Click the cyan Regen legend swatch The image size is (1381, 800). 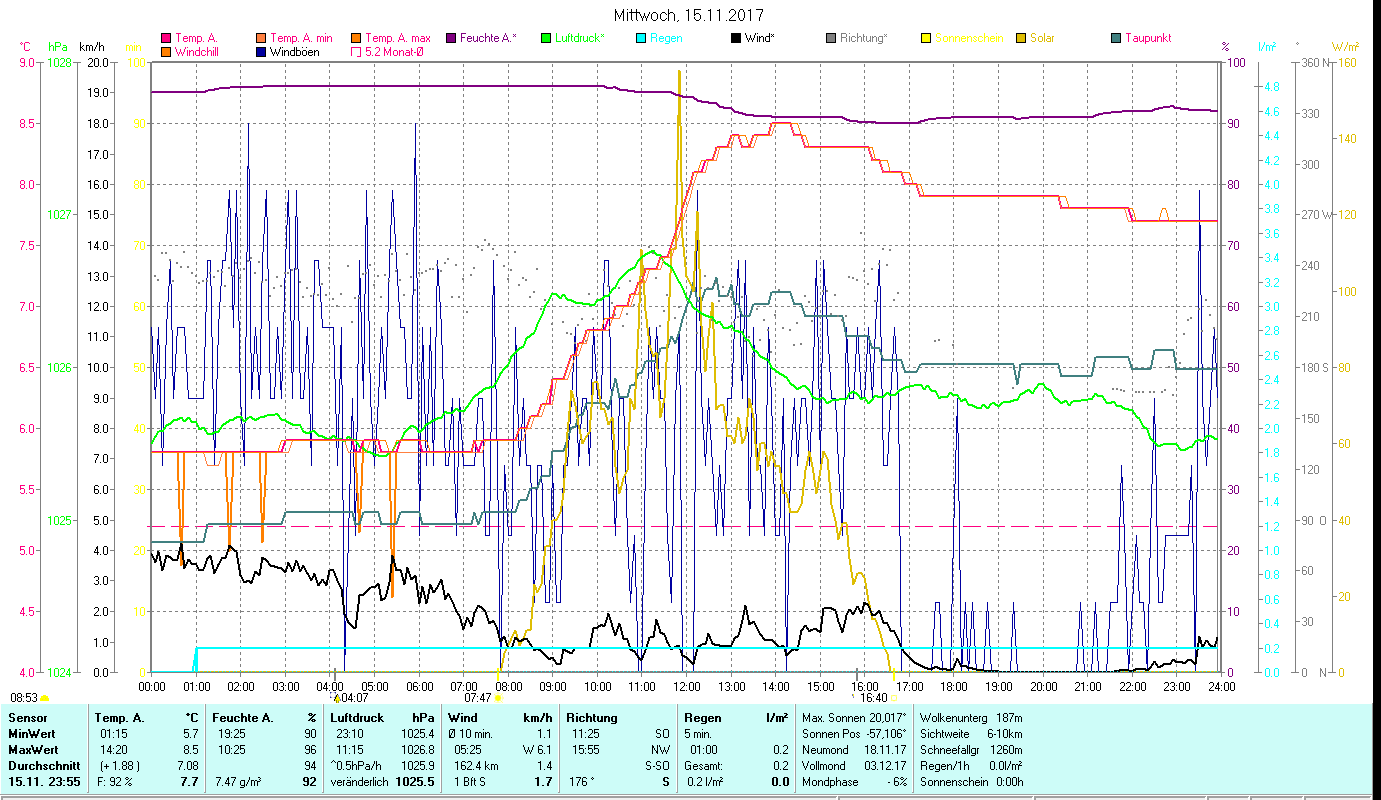point(641,38)
